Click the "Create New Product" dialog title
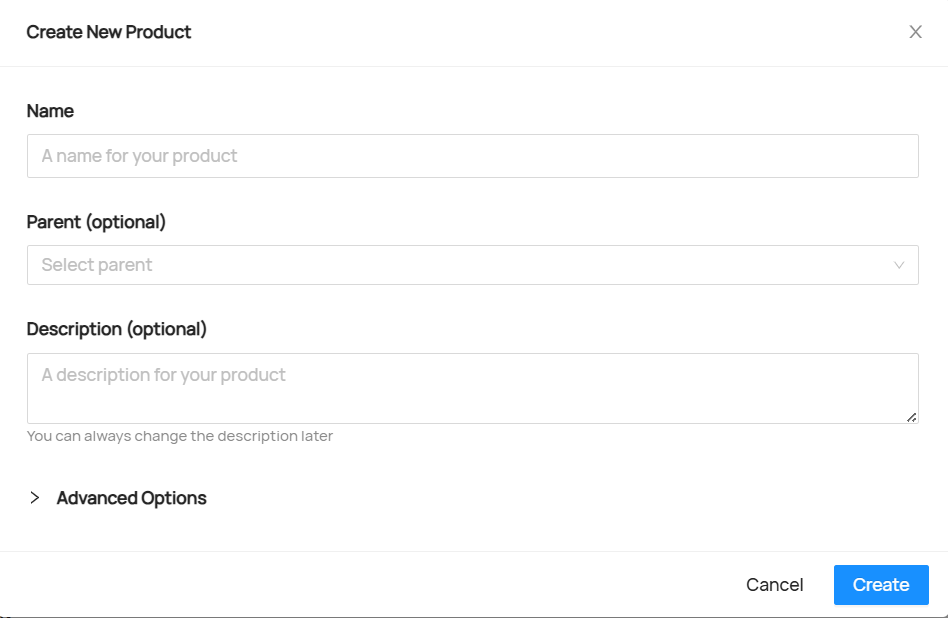The height and width of the screenshot is (618, 948). coord(109,32)
